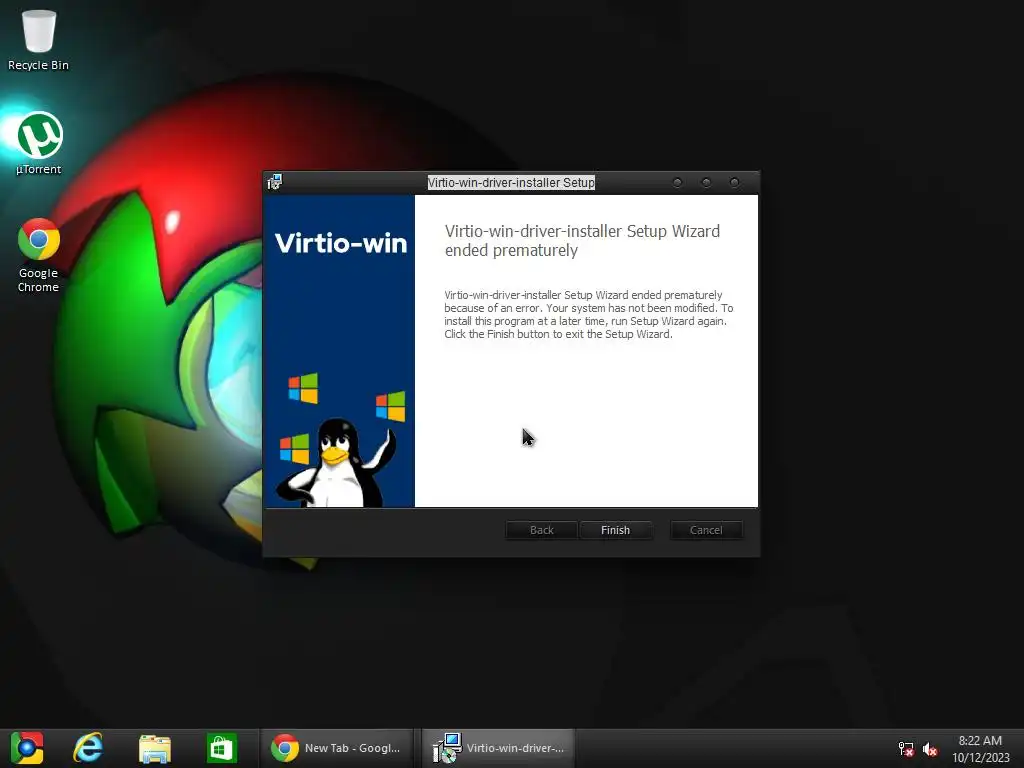Open File Explorer from the taskbar
The height and width of the screenshot is (768, 1024).
tap(155, 748)
